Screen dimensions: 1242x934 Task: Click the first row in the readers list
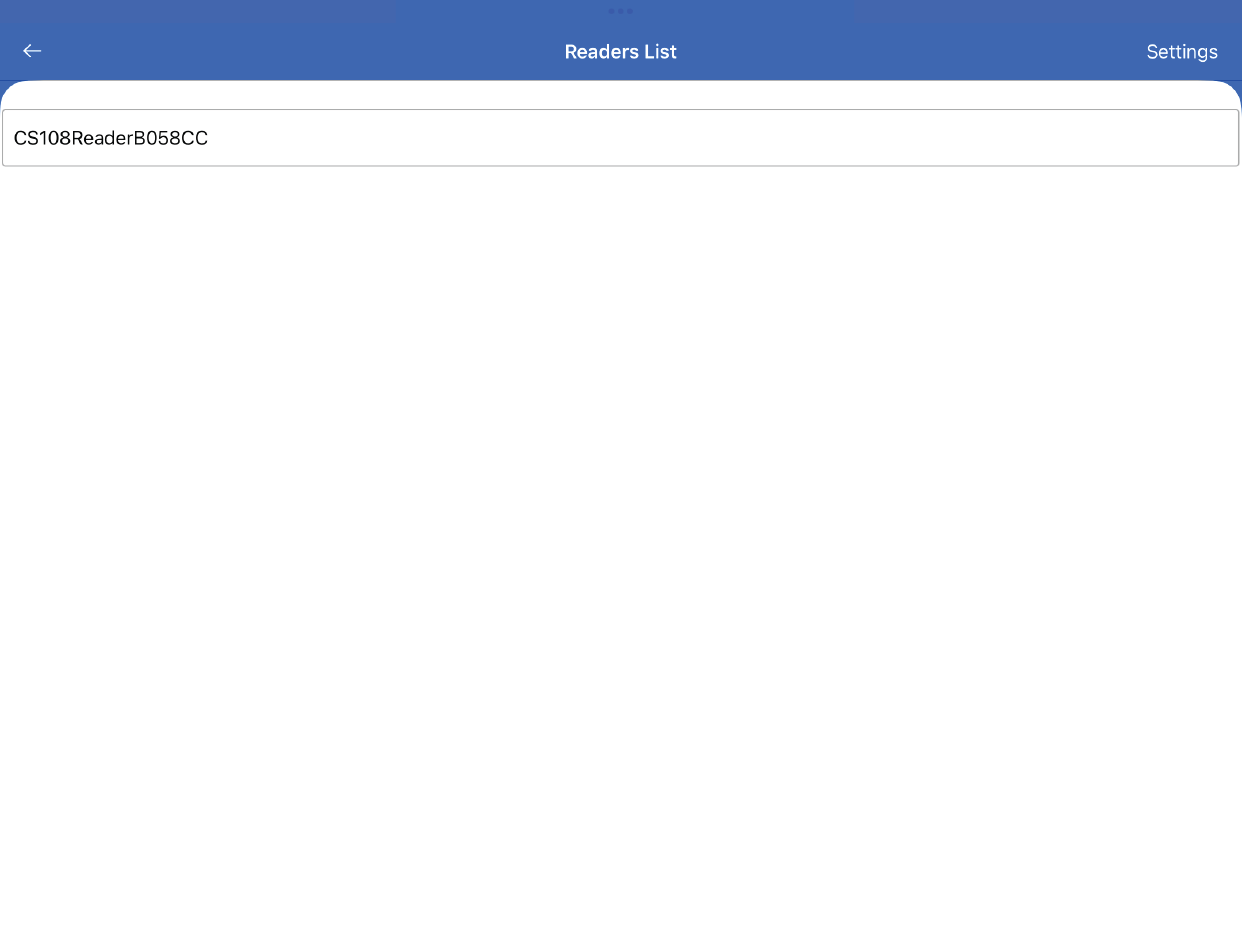pyautogui.click(x=620, y=138)
